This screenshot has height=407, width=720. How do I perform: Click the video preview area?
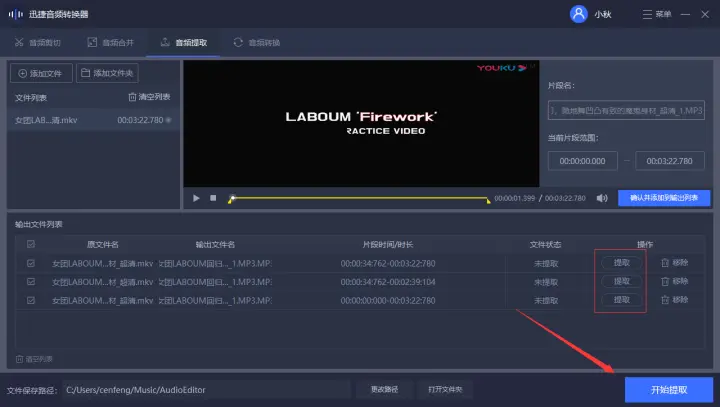(x=361, y=124)
